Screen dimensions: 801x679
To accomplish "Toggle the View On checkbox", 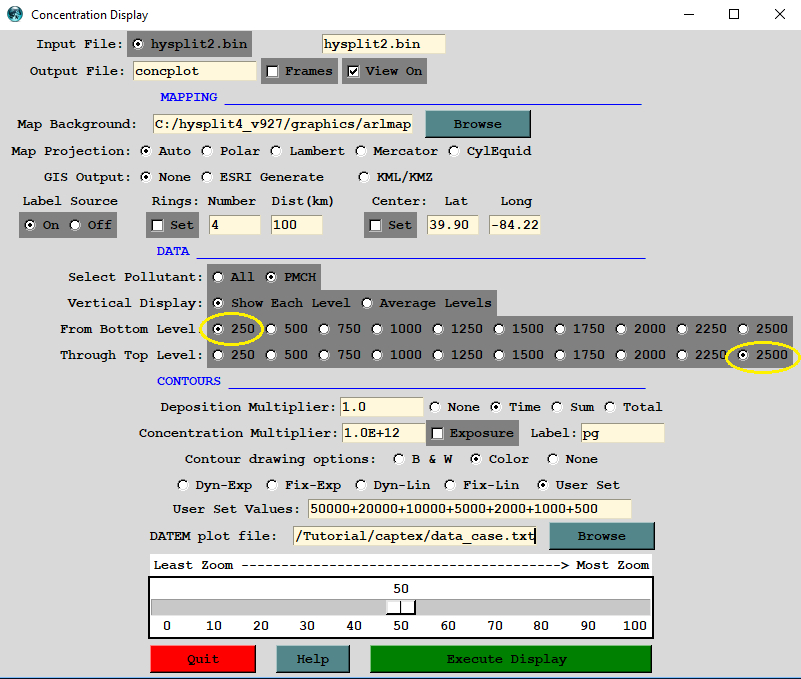I will pyautogui.click(x=353, y=71).
